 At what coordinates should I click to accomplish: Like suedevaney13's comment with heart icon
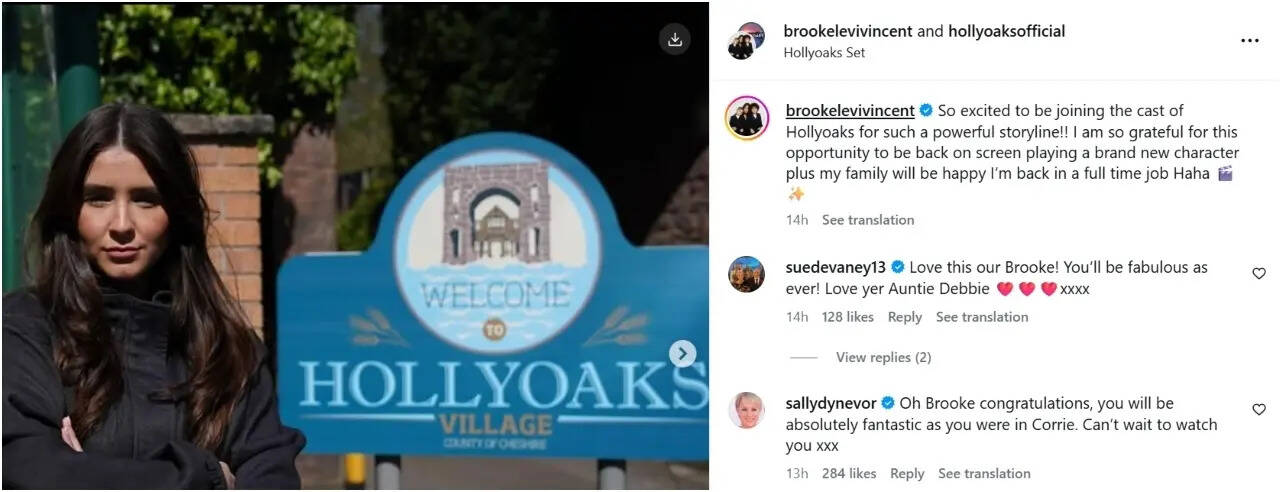click(1259, 273)
